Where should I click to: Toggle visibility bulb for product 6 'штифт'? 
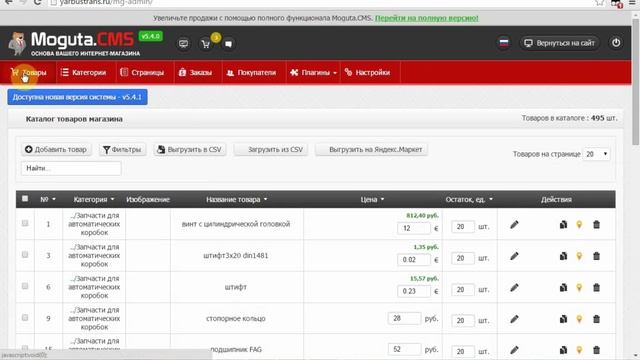[x=579, y=287]
